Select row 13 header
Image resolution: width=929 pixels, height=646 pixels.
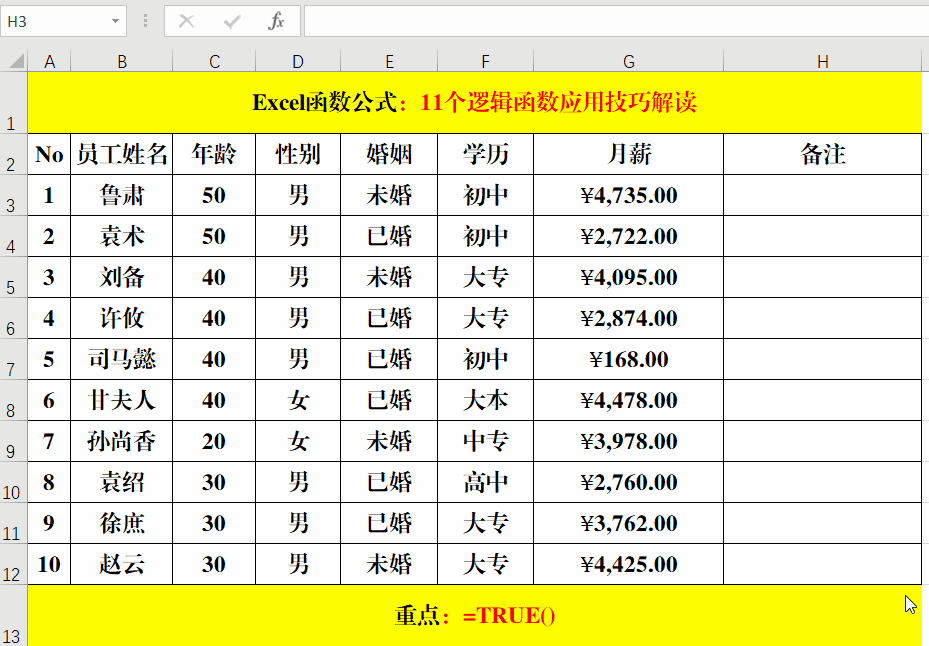tap(14, 615)
